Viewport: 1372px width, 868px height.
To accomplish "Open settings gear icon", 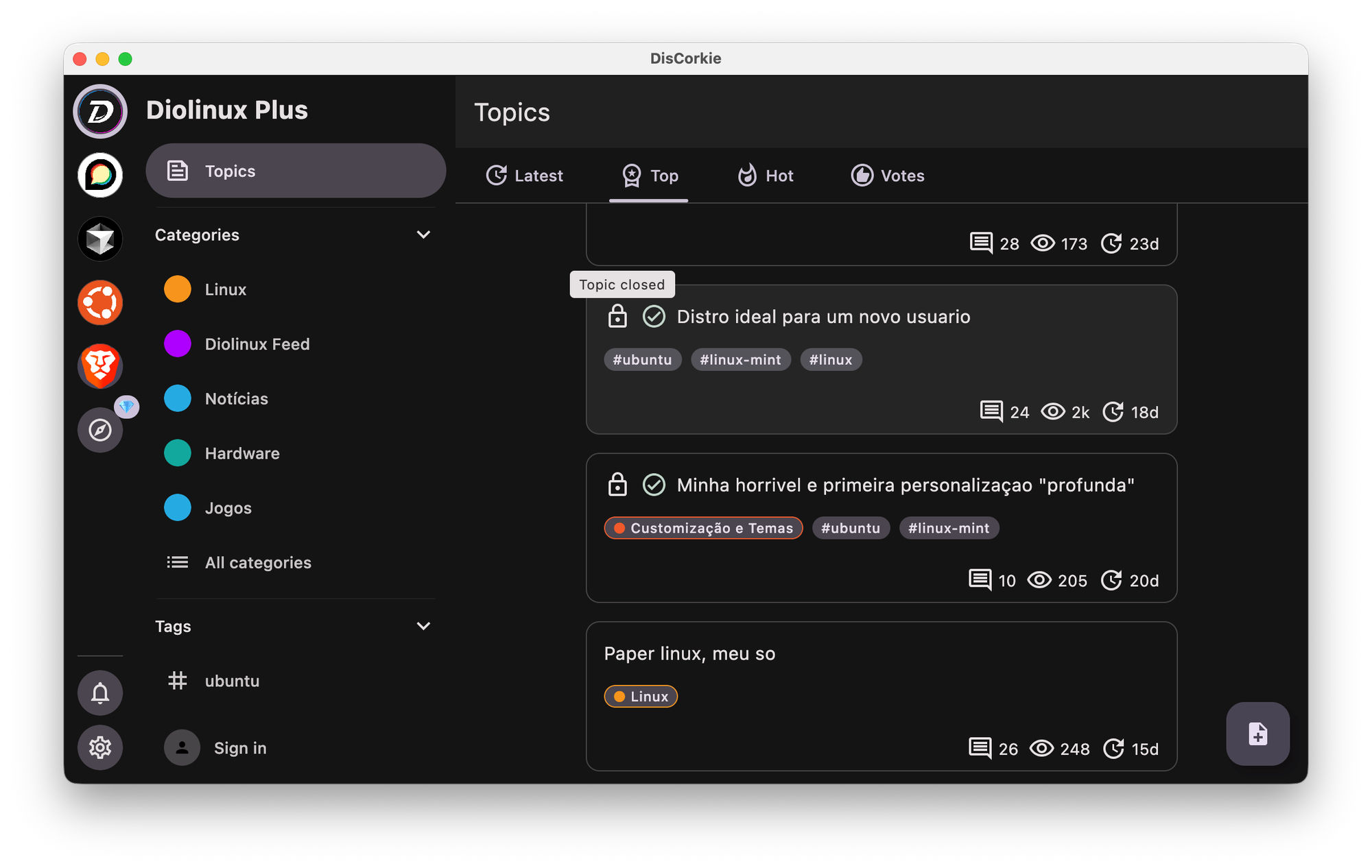I will 100,747.
